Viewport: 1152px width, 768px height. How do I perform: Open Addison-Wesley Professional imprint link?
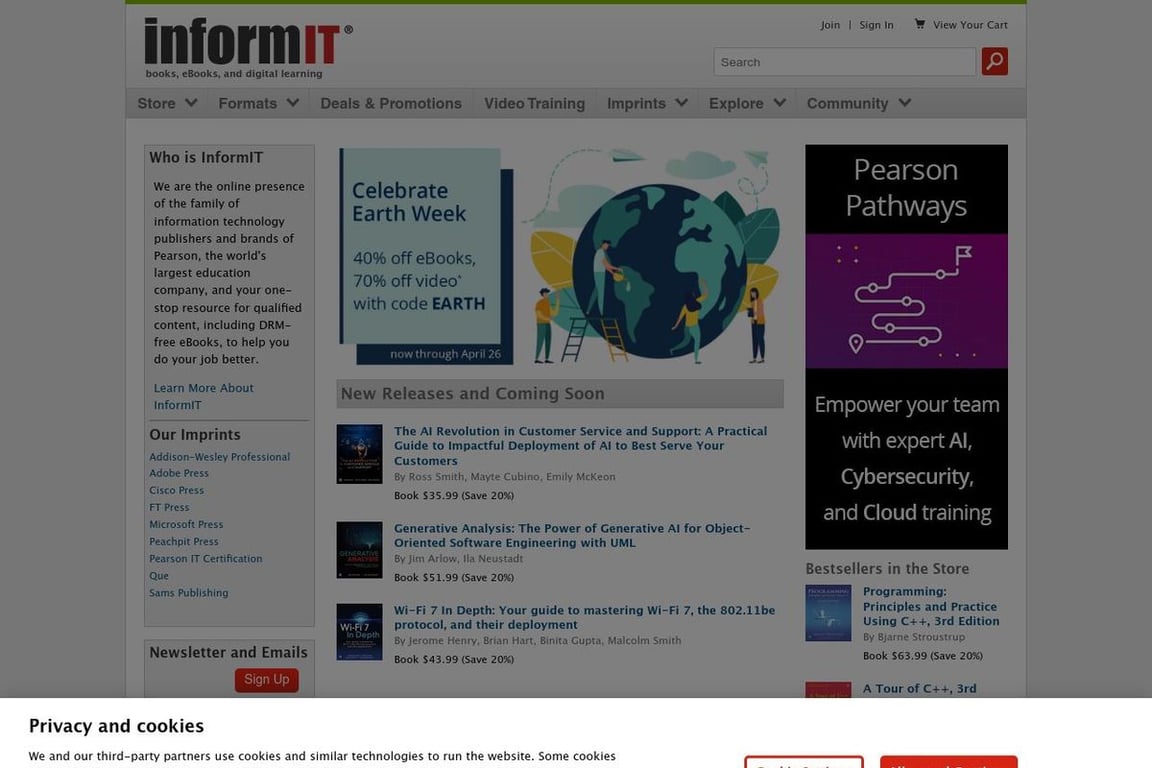point(220,456)
